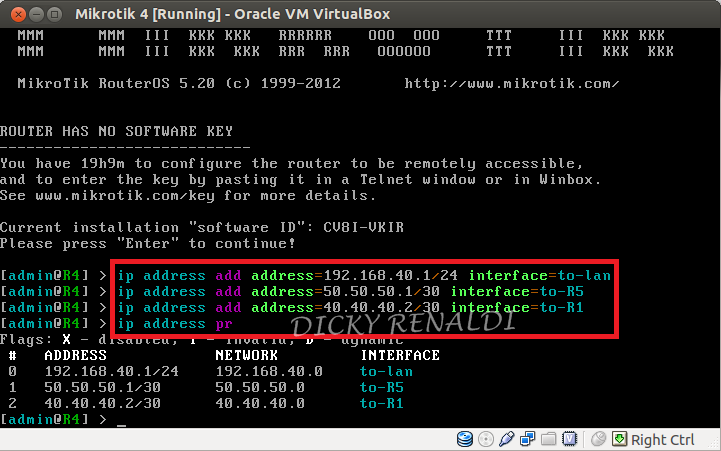Click the mouse integration status icon

(598, 440)
